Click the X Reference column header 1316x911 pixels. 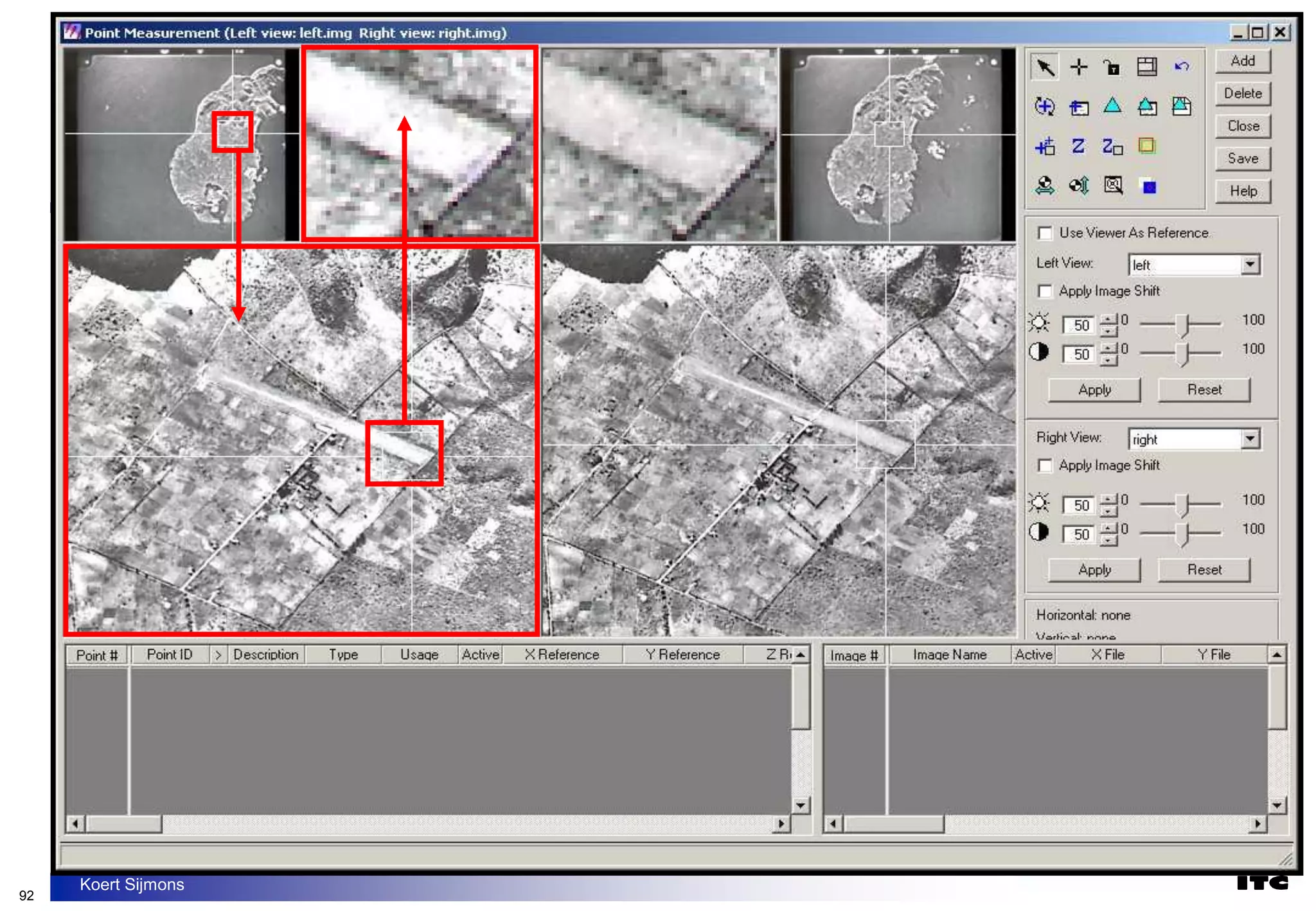tap(562, 655)
